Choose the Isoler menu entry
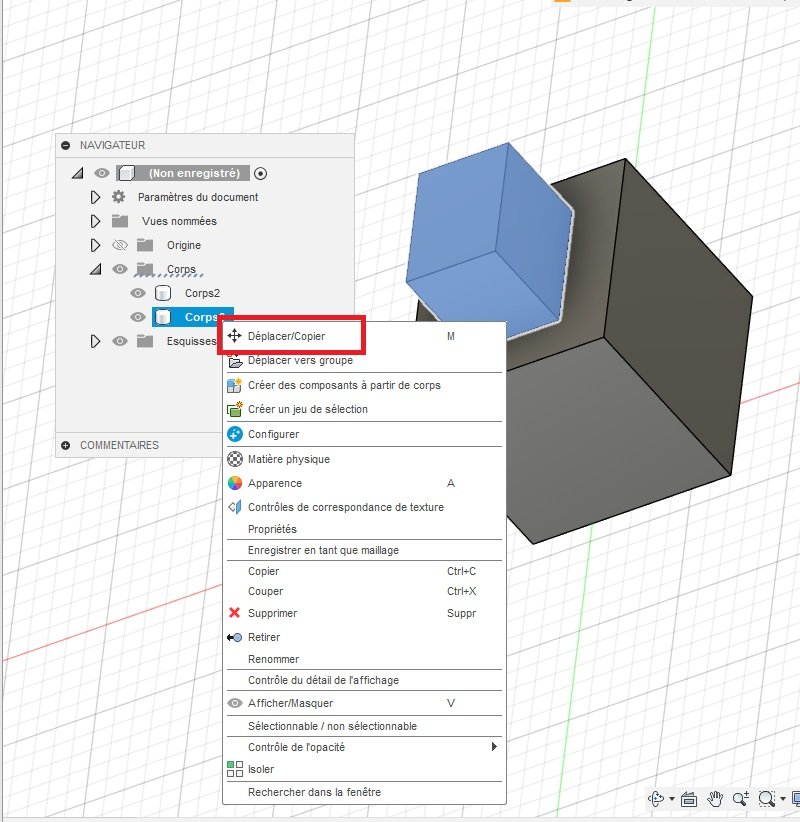Screen dimensions: 800x822 point(364,769)
